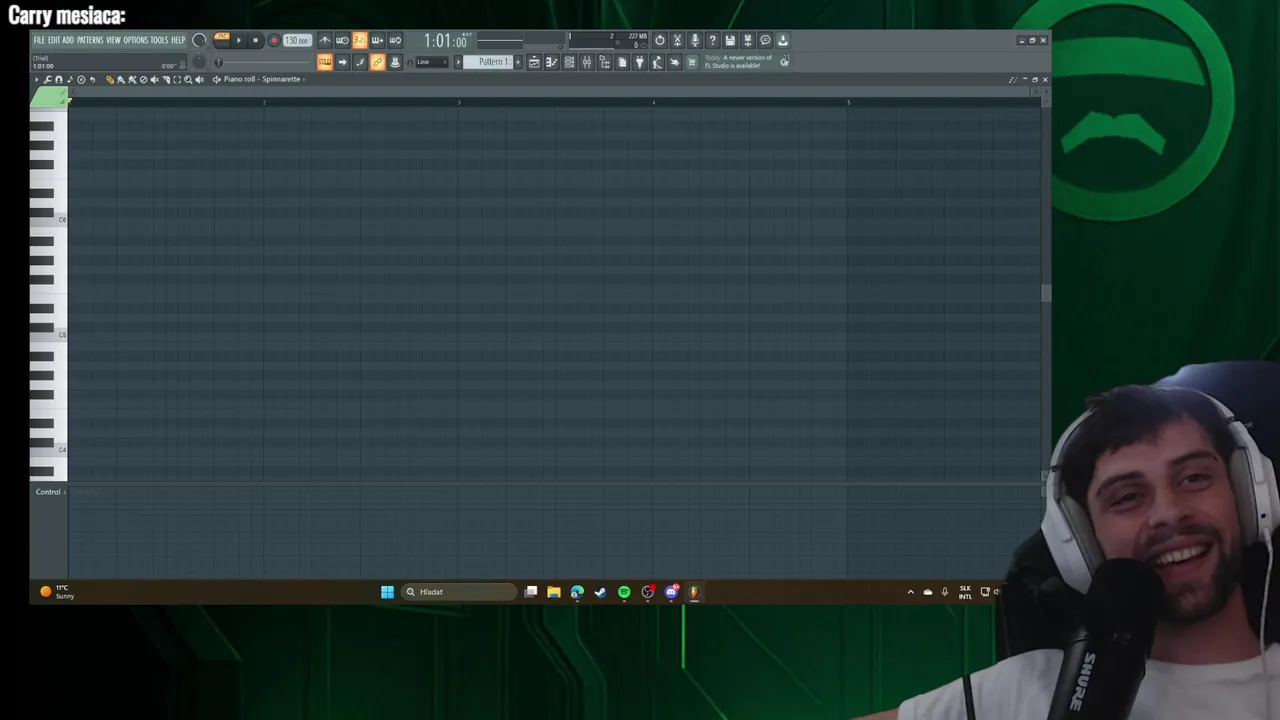Select the Zoom magnifier tool
This screenshot has width=1280, height=720.
coord(188,79)
